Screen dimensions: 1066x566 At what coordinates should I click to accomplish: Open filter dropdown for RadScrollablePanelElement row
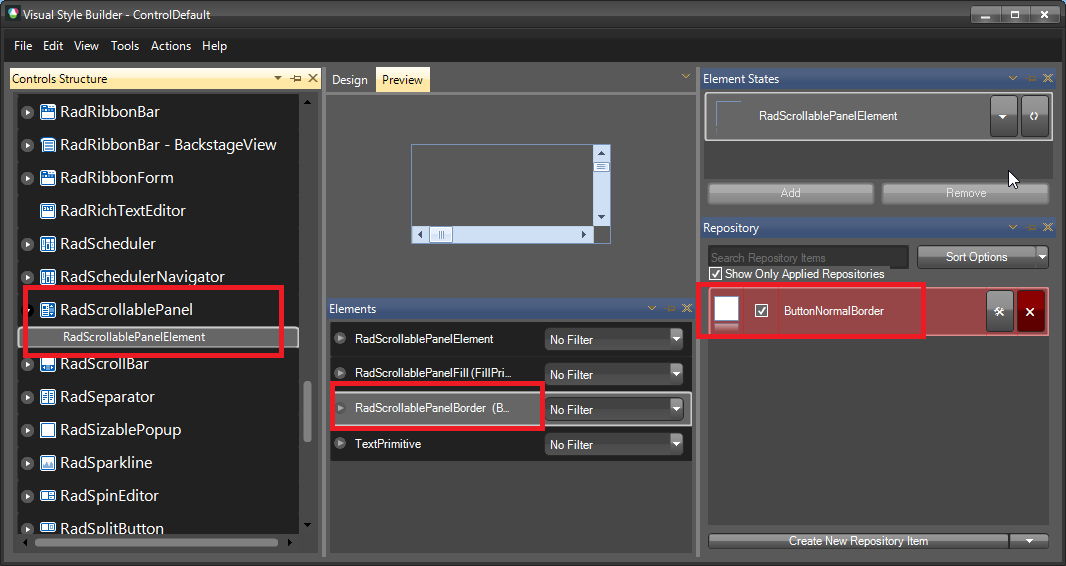[x=676, y=339]
